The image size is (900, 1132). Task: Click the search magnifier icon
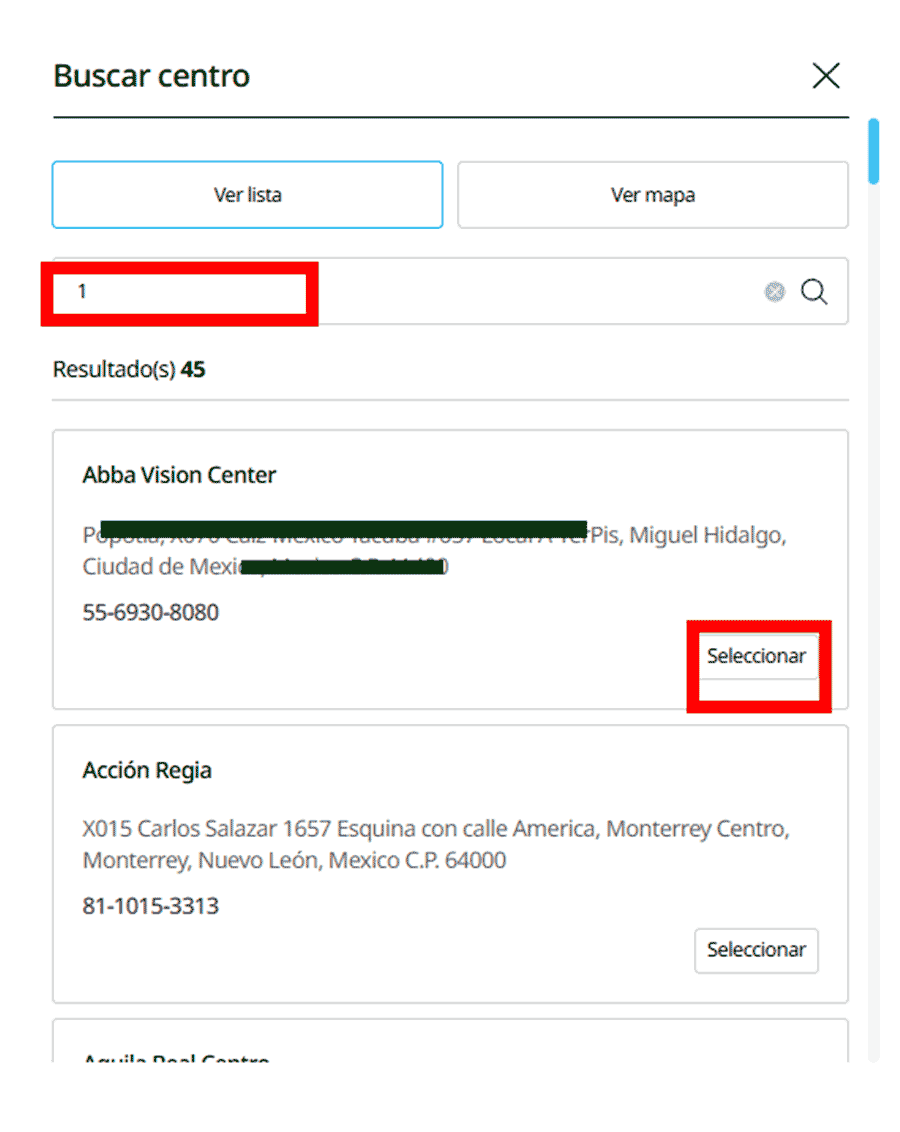(x=814, y=291)
